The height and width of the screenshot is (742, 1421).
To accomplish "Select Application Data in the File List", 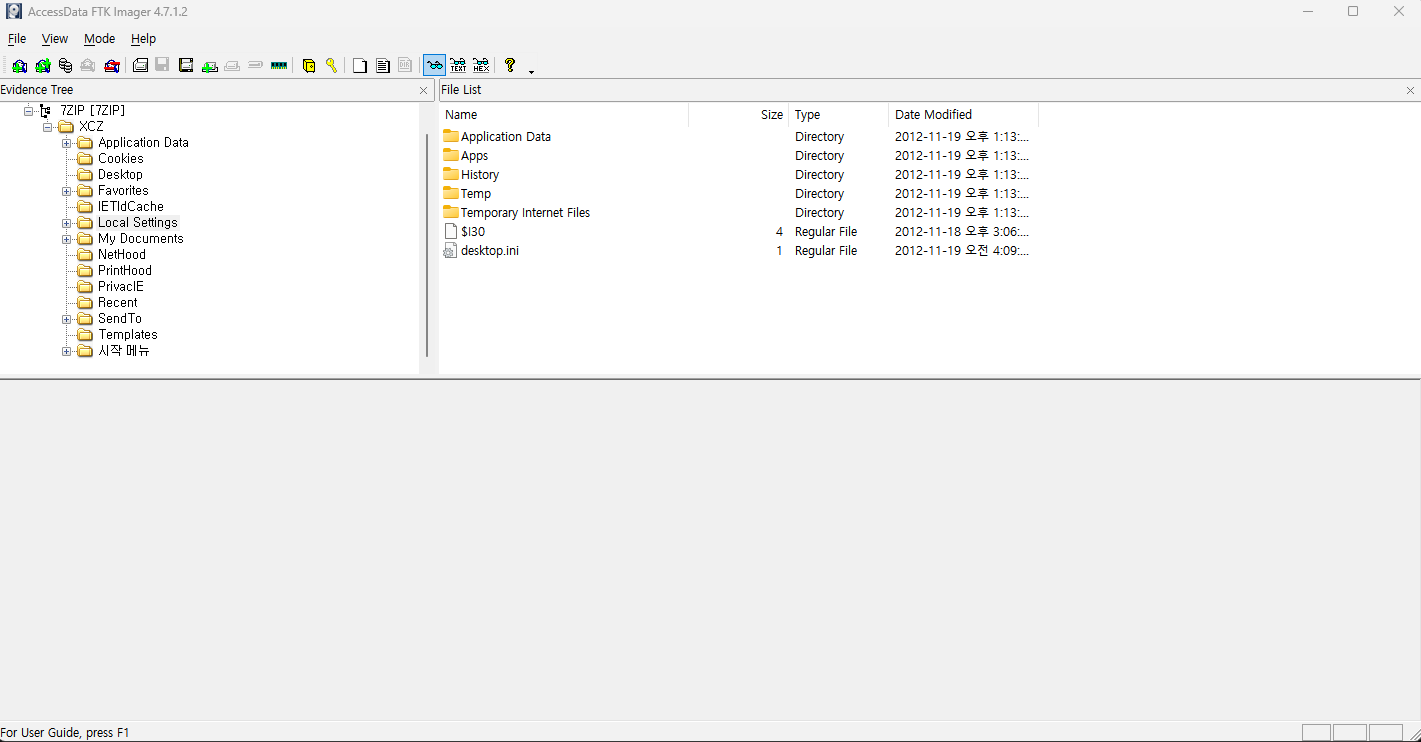I will 505,137.
